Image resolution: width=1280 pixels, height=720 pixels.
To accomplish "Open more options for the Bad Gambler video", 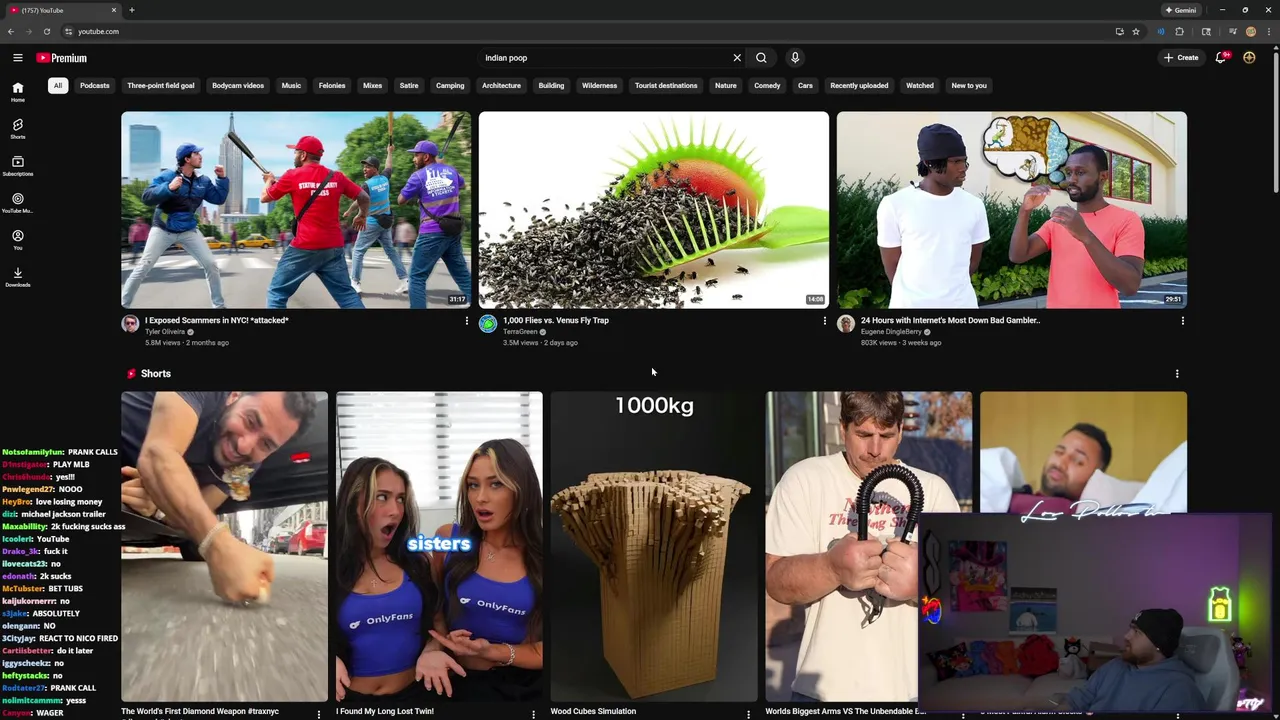I will point(1182,321).
